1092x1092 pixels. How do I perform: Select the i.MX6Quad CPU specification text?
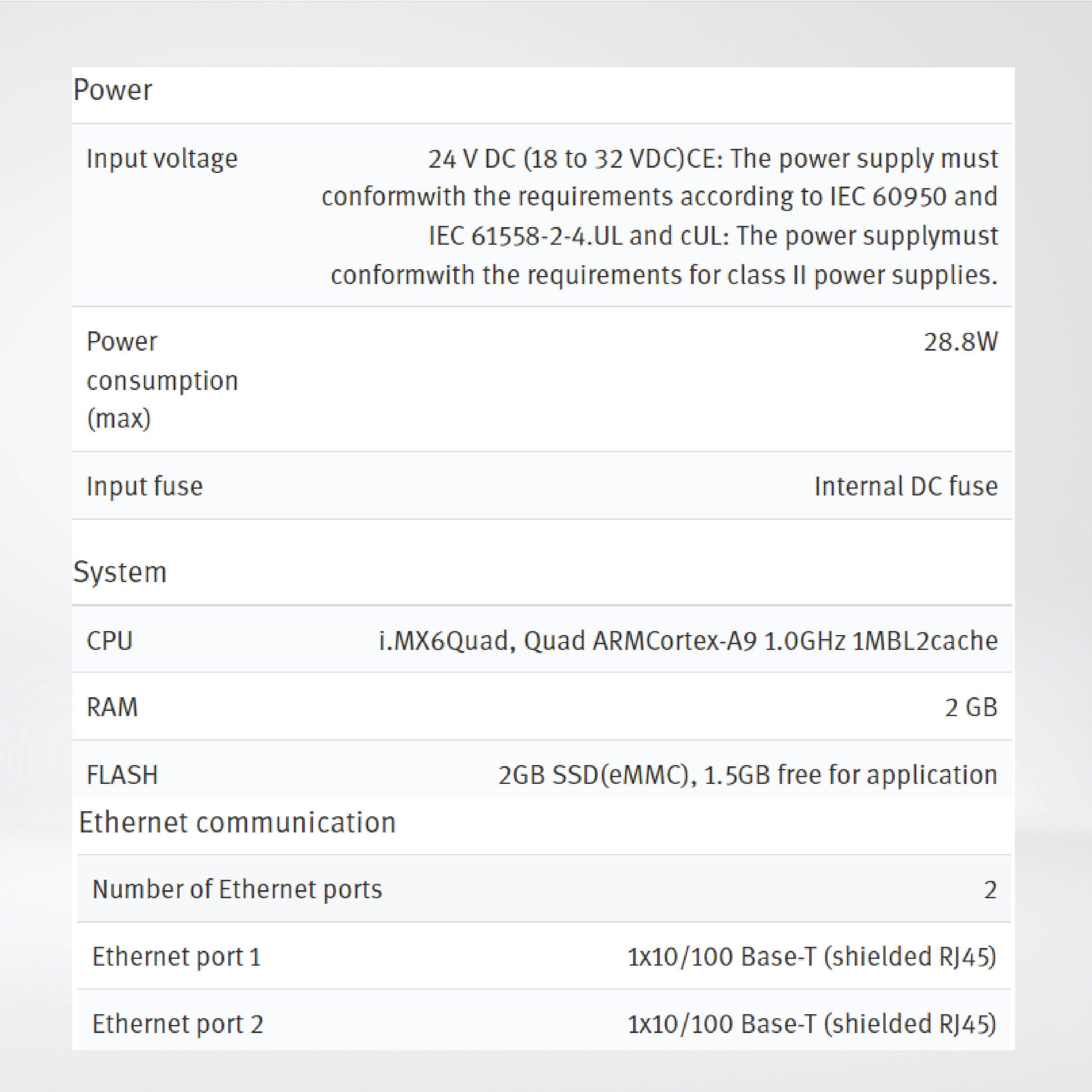688,641
